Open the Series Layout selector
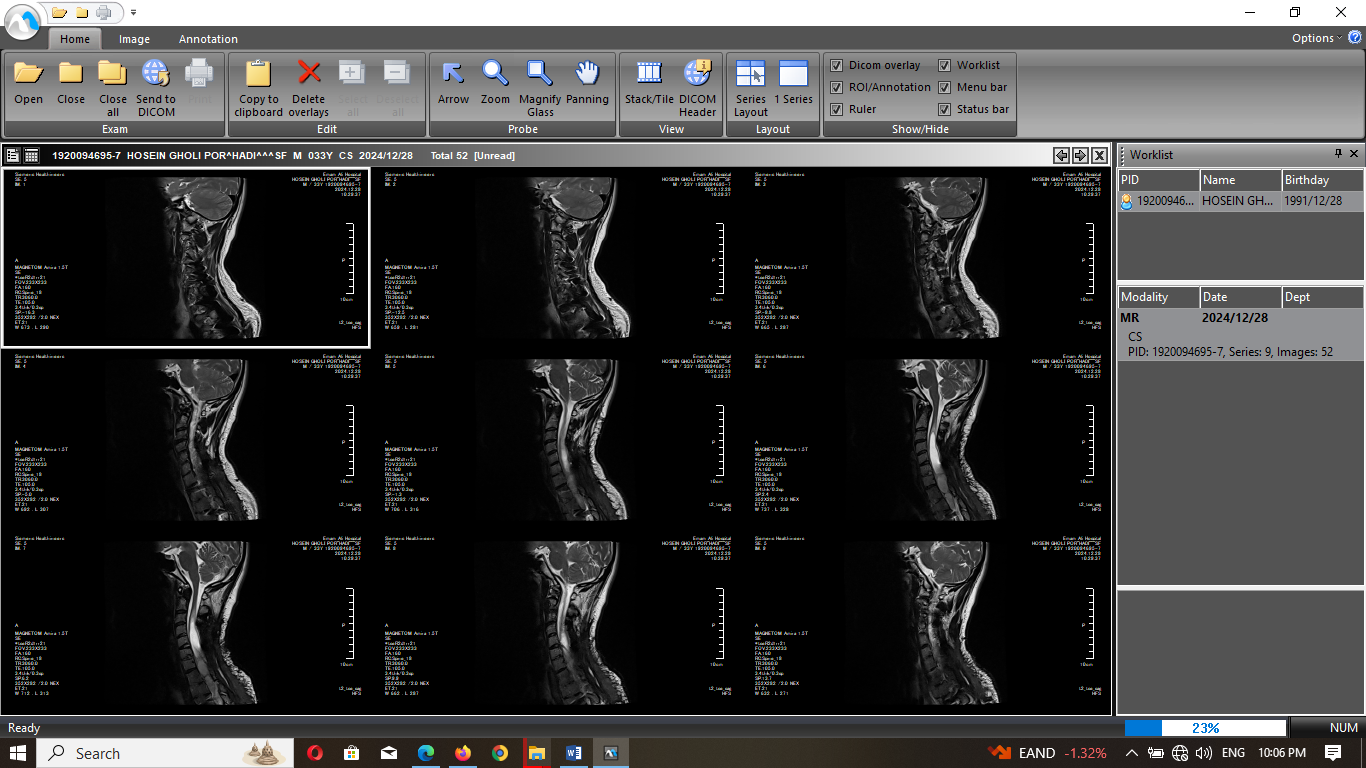Screen dimensions: 1366x768 pyautogui.click(x=751, y=74)
